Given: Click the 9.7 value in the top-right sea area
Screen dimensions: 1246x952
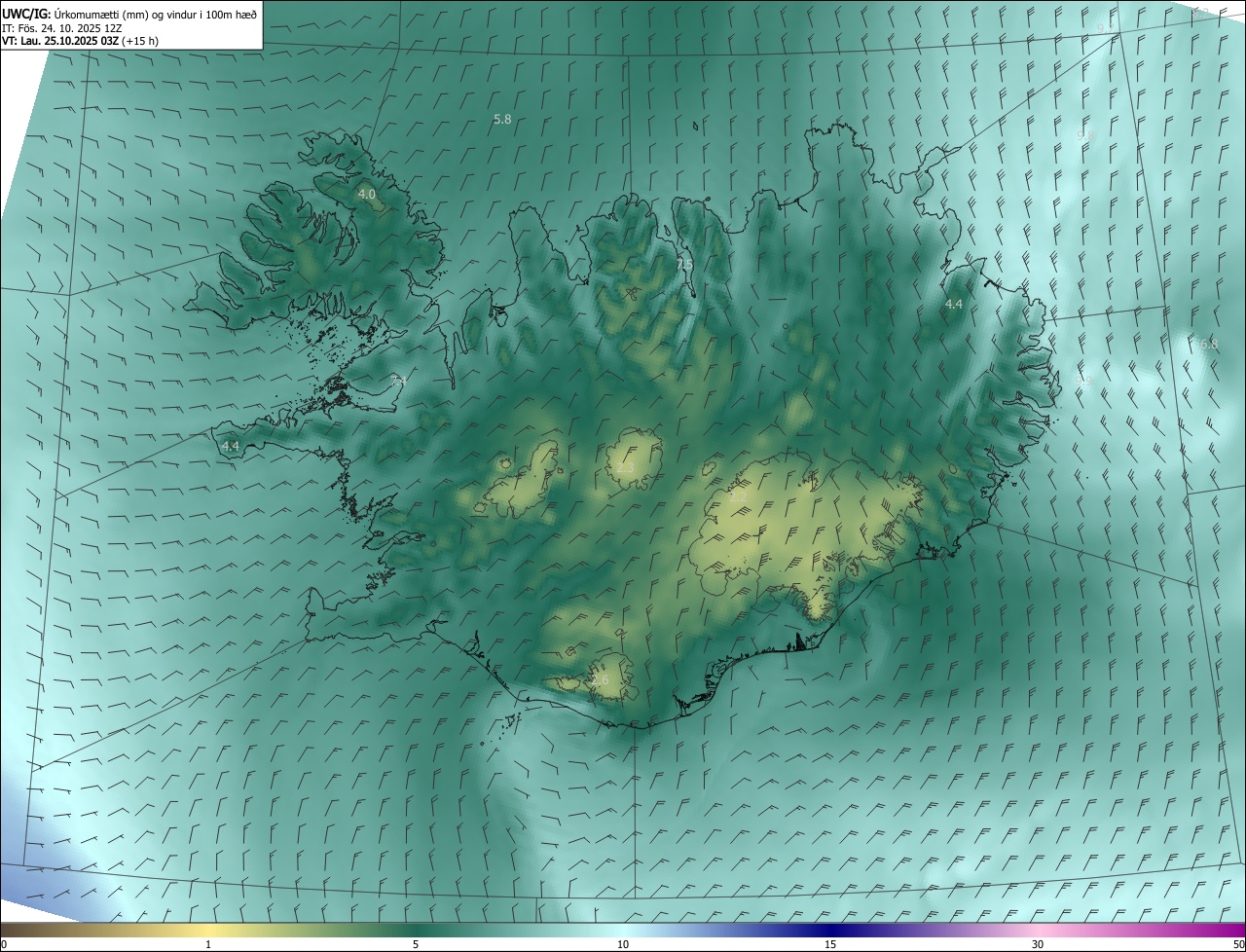Looking at the screenshot, I should (1106, 28).
